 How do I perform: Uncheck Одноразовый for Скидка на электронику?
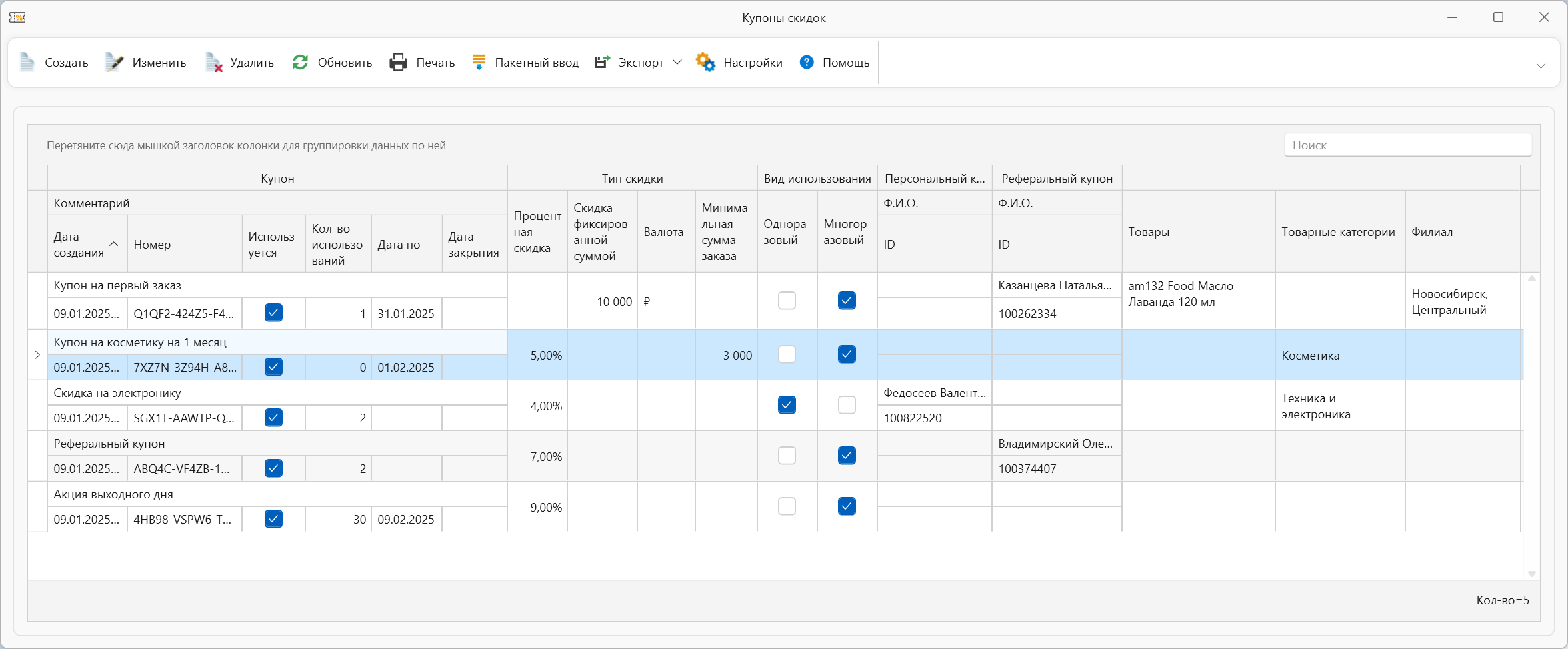pyautogui.click(x=787, y=405)
